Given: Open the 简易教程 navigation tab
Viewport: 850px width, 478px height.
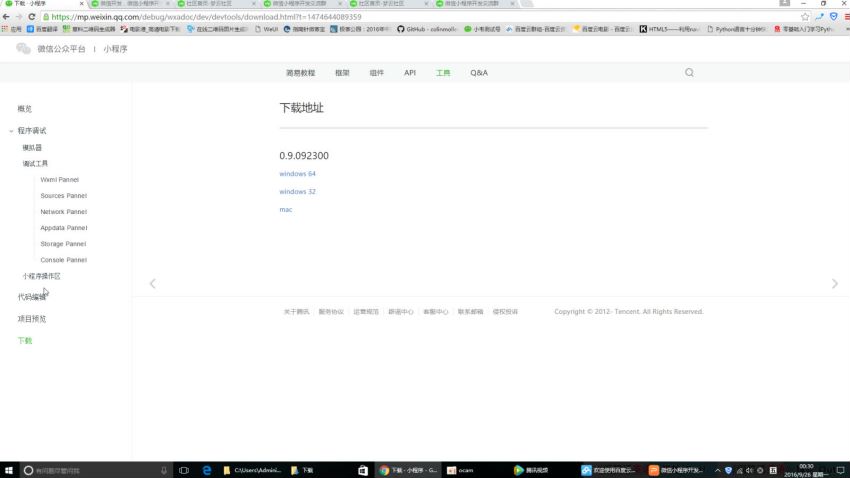Looking at the screenshot, I should pyautogui.click(x=300, y=73).
